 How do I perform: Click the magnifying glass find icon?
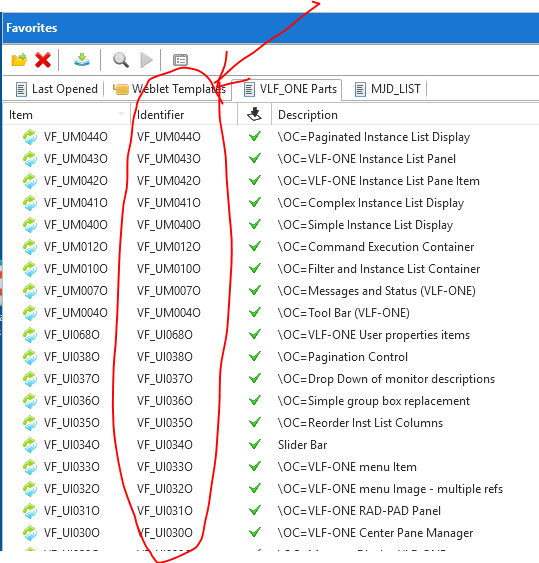pos(121,60)
